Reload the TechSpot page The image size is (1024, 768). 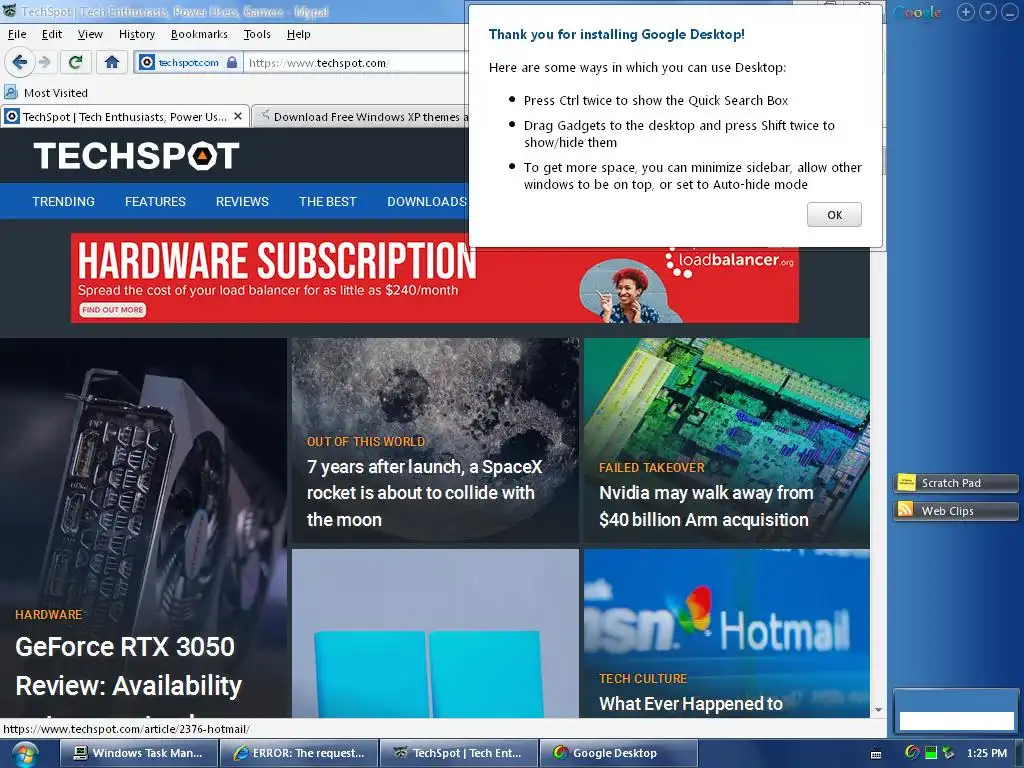click(x=75, y=62)
